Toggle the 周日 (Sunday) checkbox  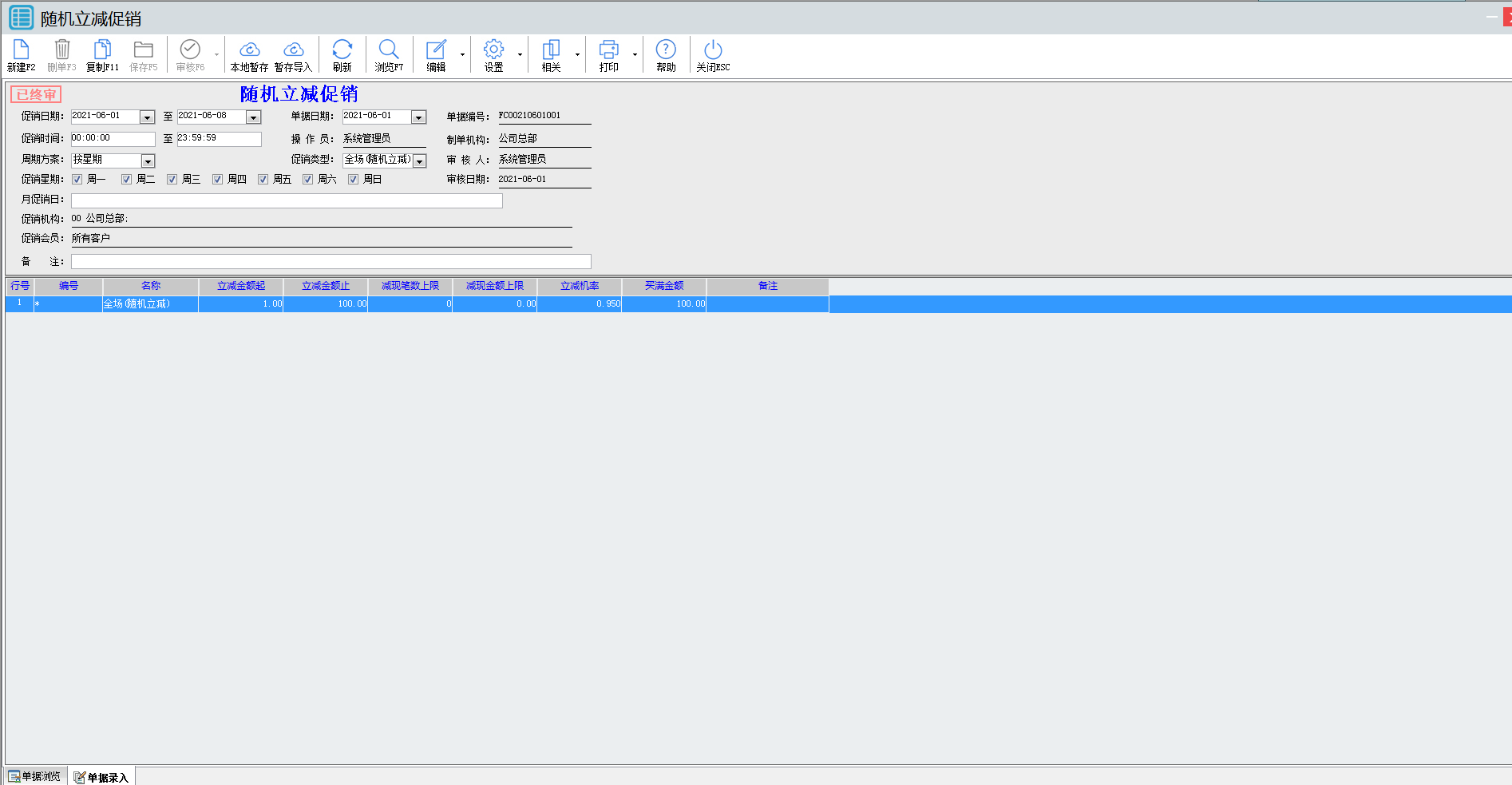pos(353,180)
